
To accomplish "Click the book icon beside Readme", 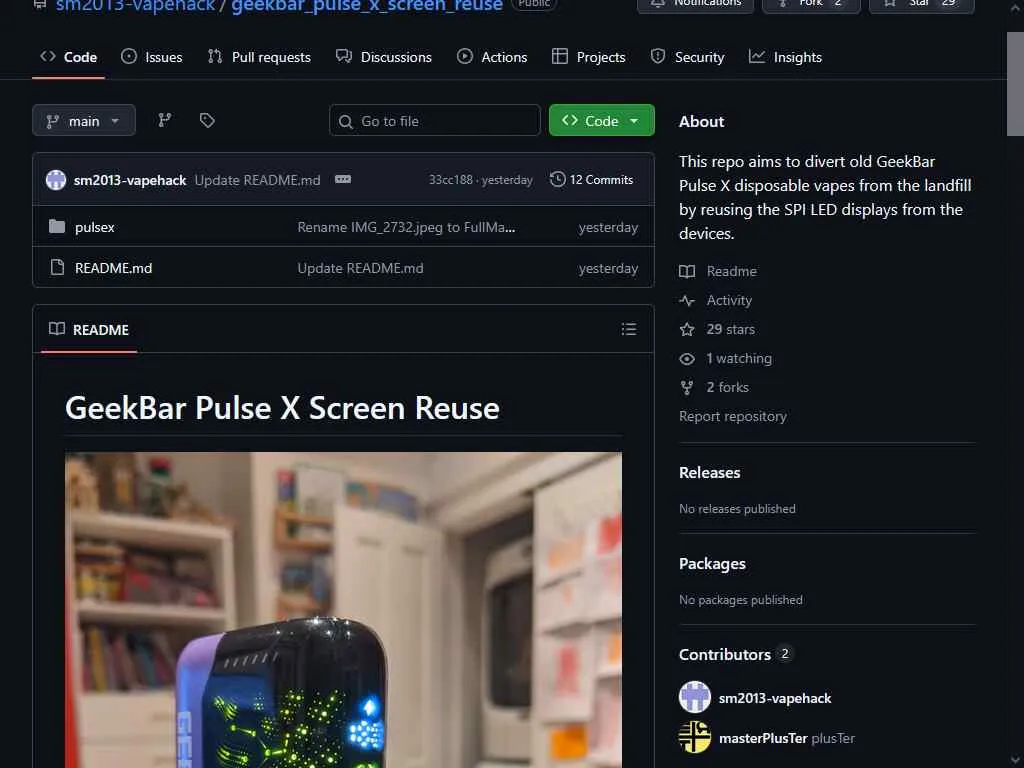I will 687,271.
